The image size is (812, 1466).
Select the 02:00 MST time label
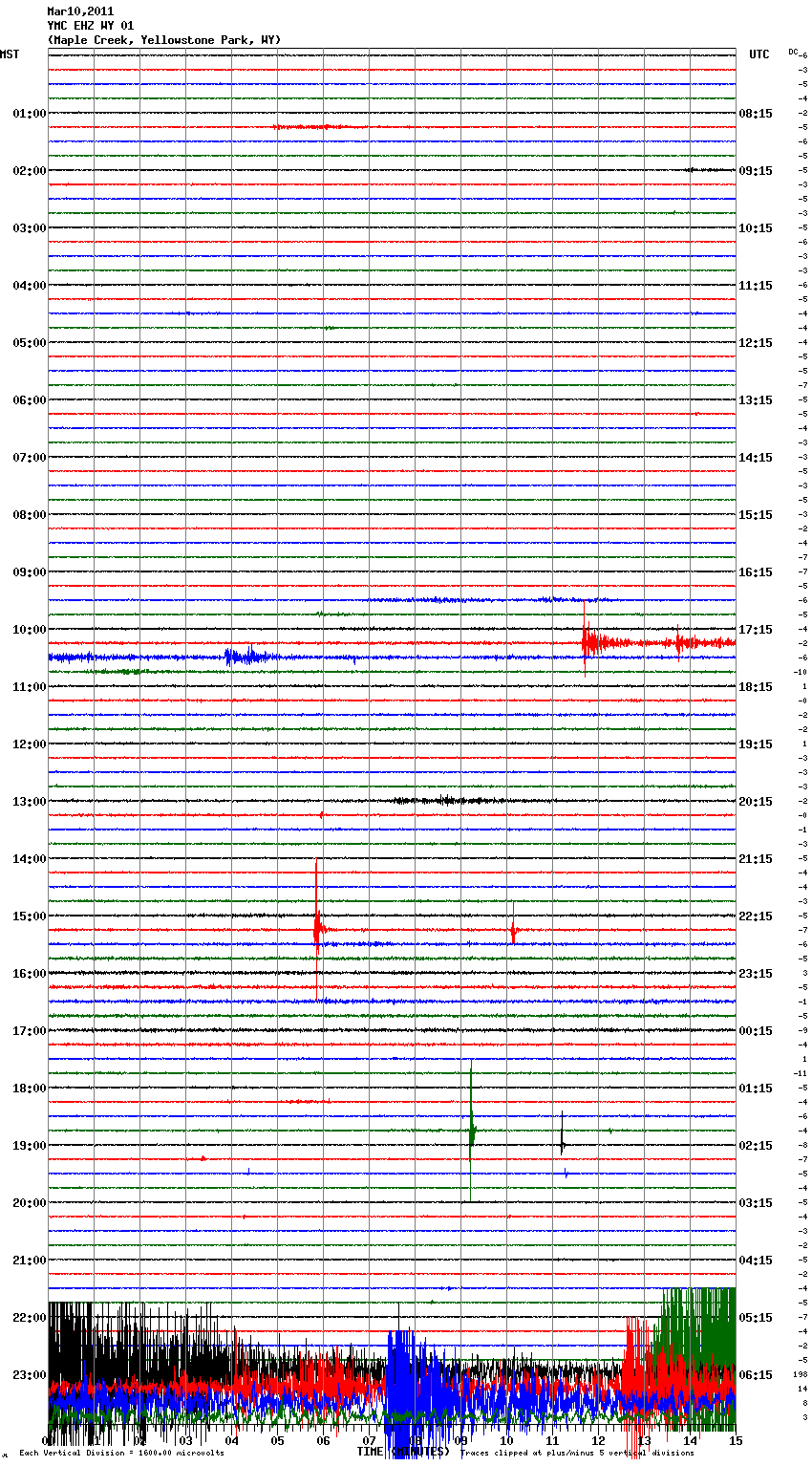(30, 171)
